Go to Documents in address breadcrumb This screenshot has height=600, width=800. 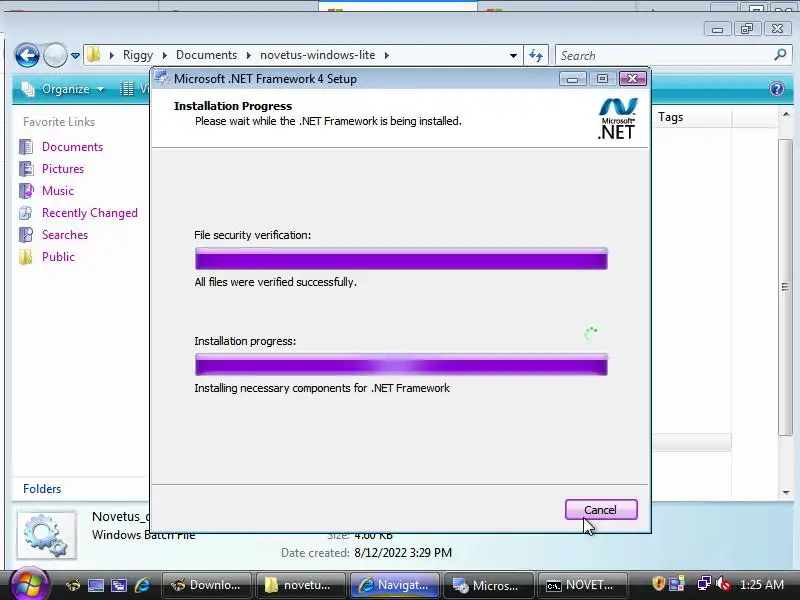(207, 55)
